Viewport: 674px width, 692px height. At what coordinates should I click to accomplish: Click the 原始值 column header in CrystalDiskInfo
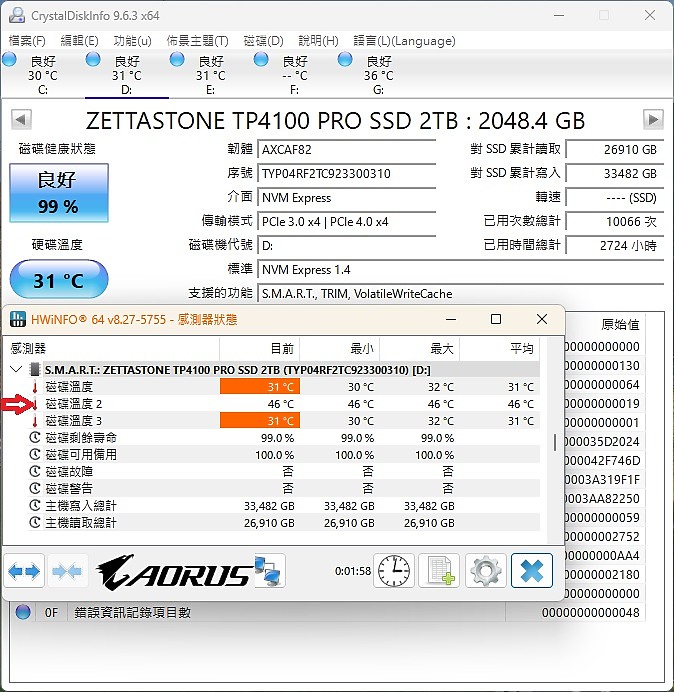coord(620,325)
